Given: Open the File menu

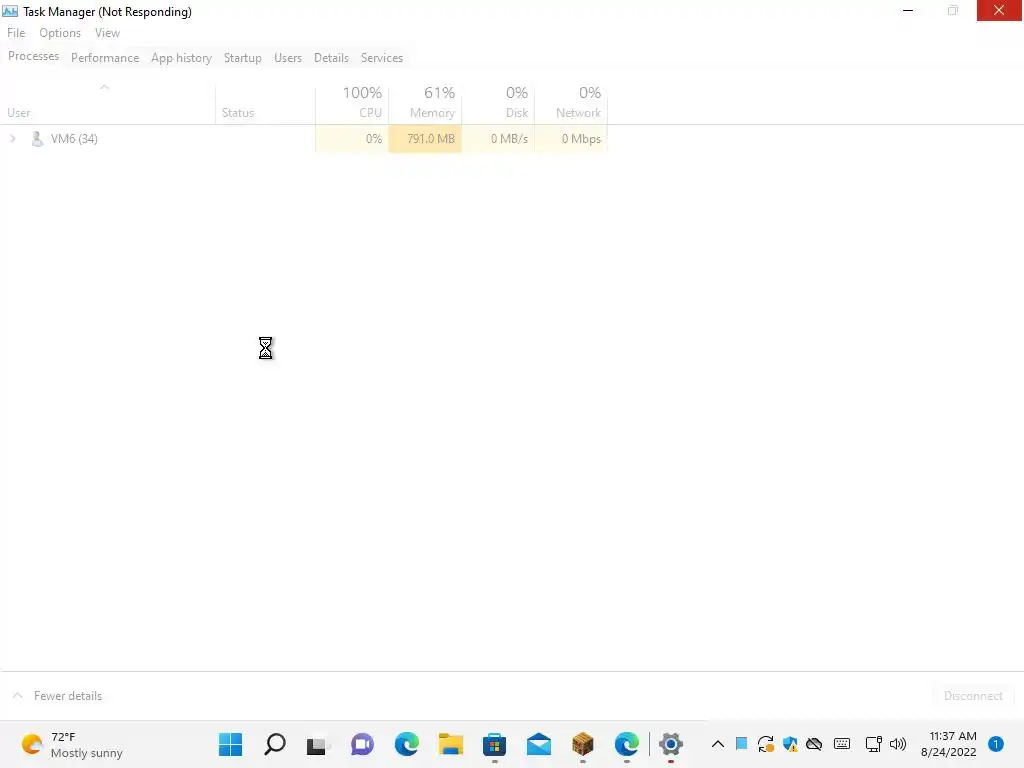Looking at the screenshot, I should 16,33.
